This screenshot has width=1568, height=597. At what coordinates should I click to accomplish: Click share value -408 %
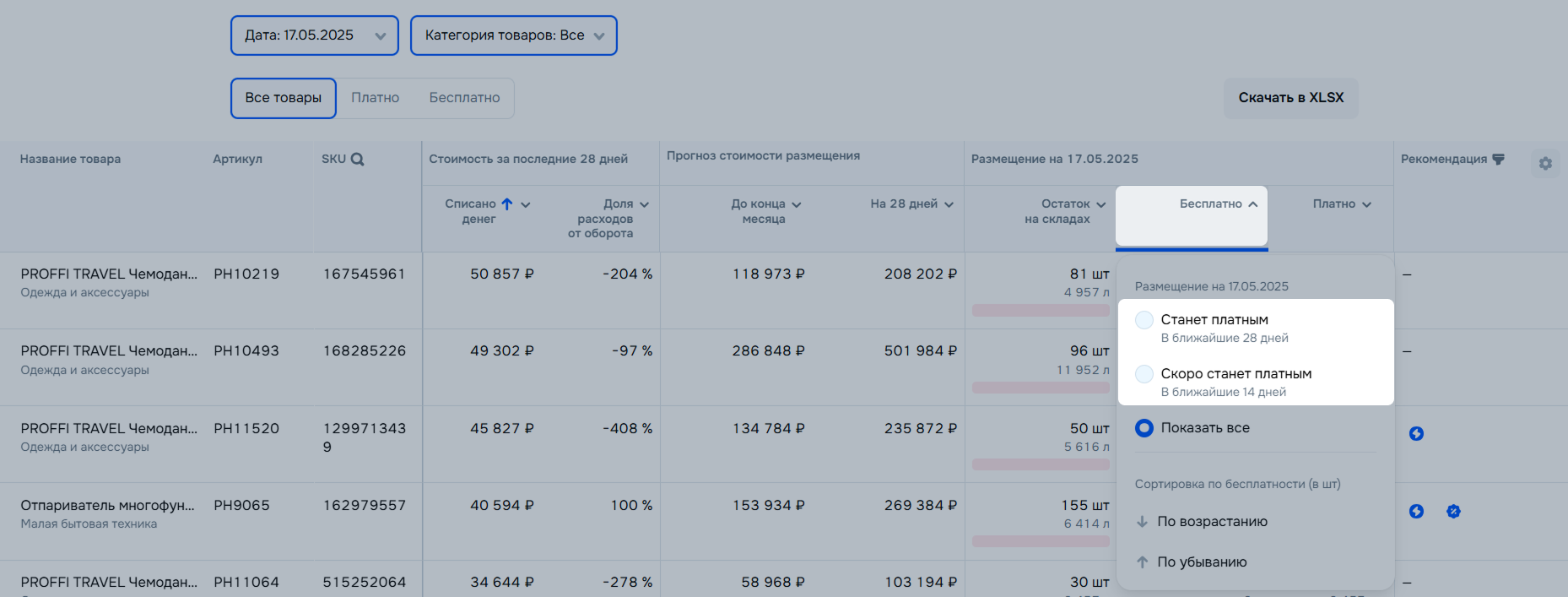(x=628, y=428)
